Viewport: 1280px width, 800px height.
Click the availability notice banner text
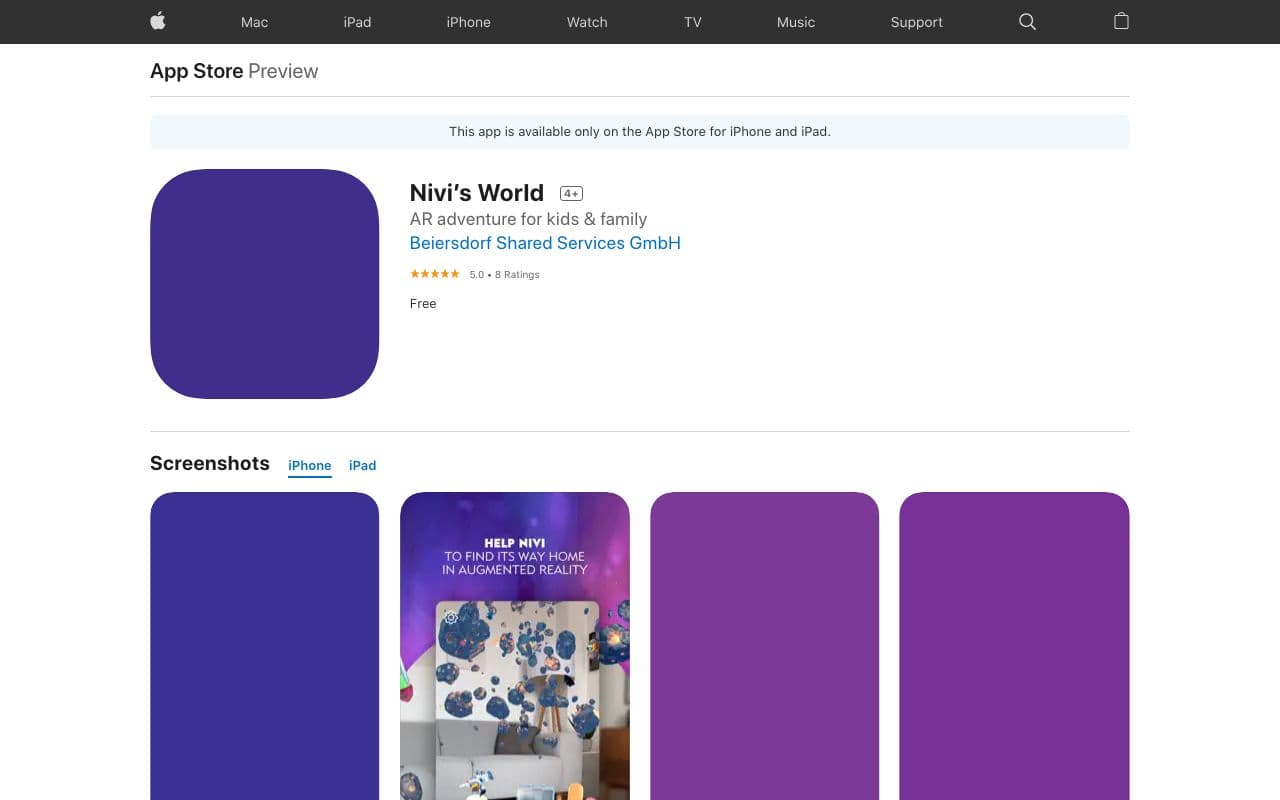[x=640, y=131]
